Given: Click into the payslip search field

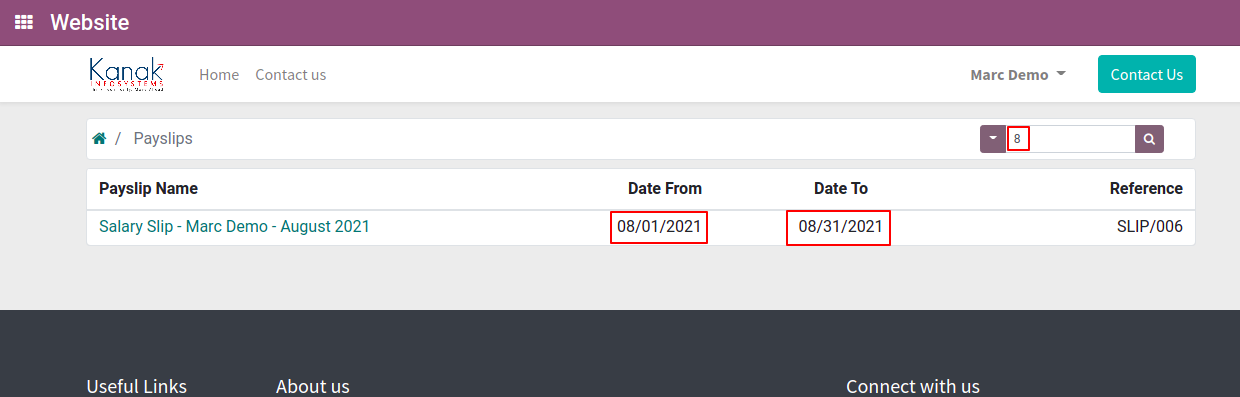Looking at the screenshot, I should click(x=1070, y=139).
